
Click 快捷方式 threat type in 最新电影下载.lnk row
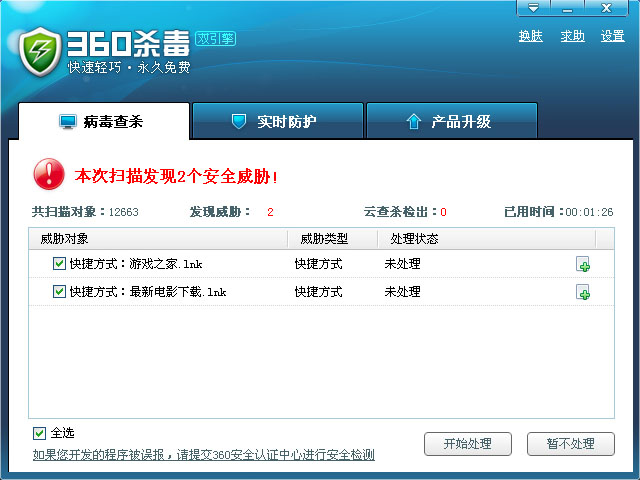click(318, 292)
